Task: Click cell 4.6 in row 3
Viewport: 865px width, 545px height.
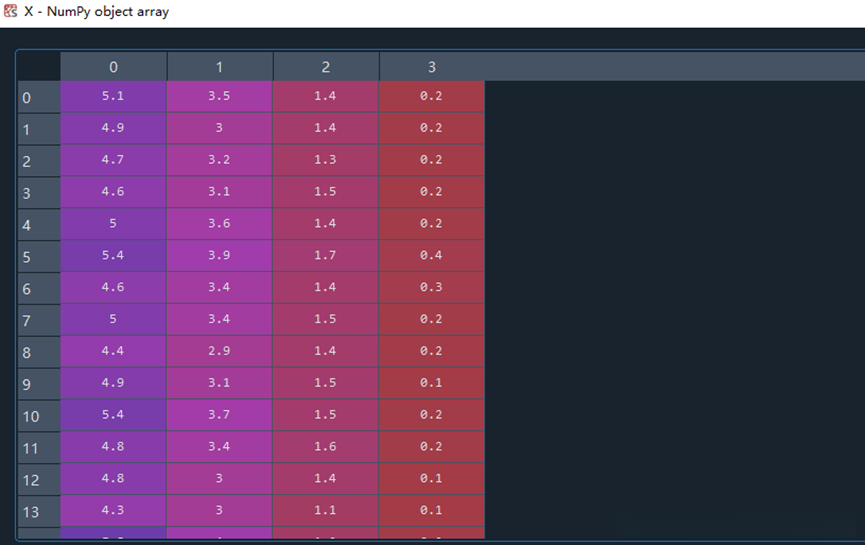Action: (x=113, y=192)
